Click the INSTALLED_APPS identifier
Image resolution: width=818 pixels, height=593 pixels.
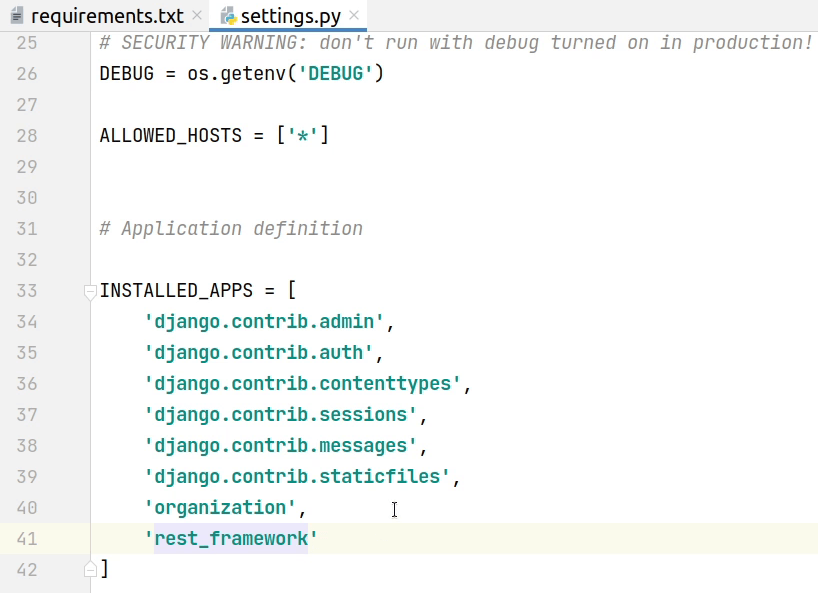tap(176, 291)
